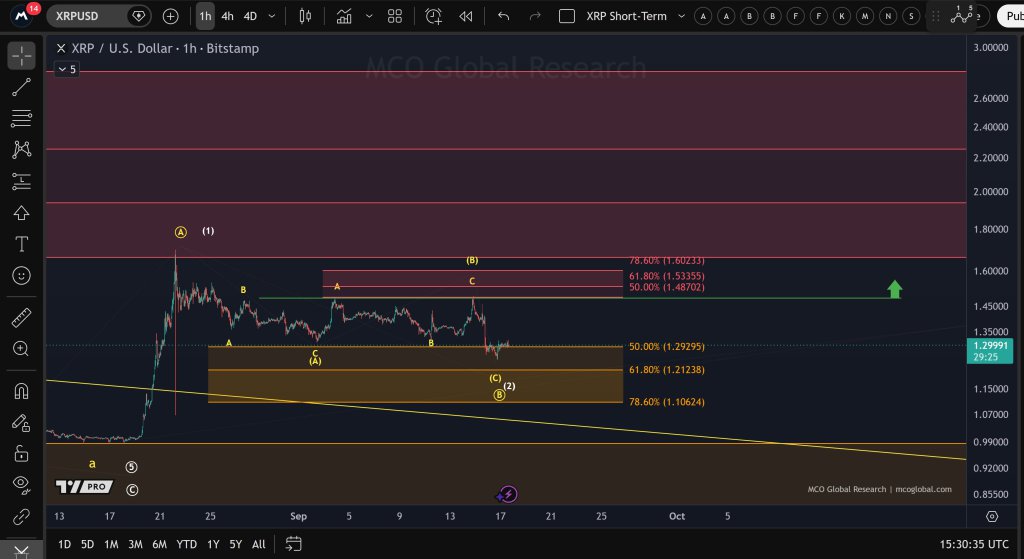Screen dimensions: 1024x559
Task: Open the alert clock icon
Action: [433, 16]
